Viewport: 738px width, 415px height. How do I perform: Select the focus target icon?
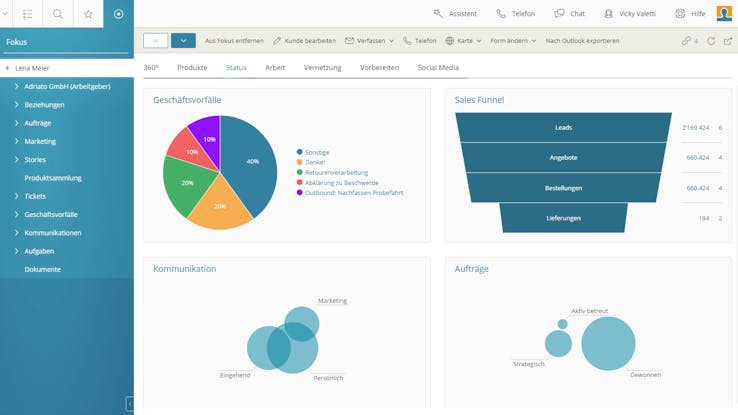coord(119,14)
